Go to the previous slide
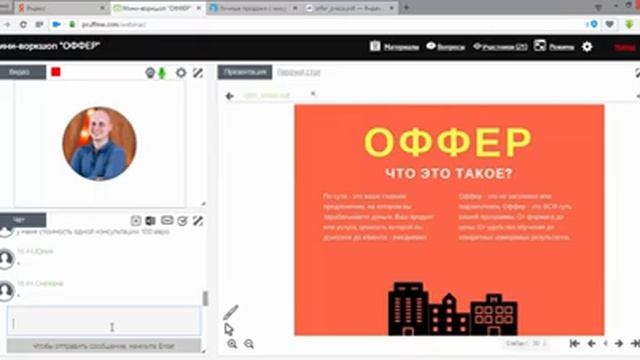 (591, 344)
